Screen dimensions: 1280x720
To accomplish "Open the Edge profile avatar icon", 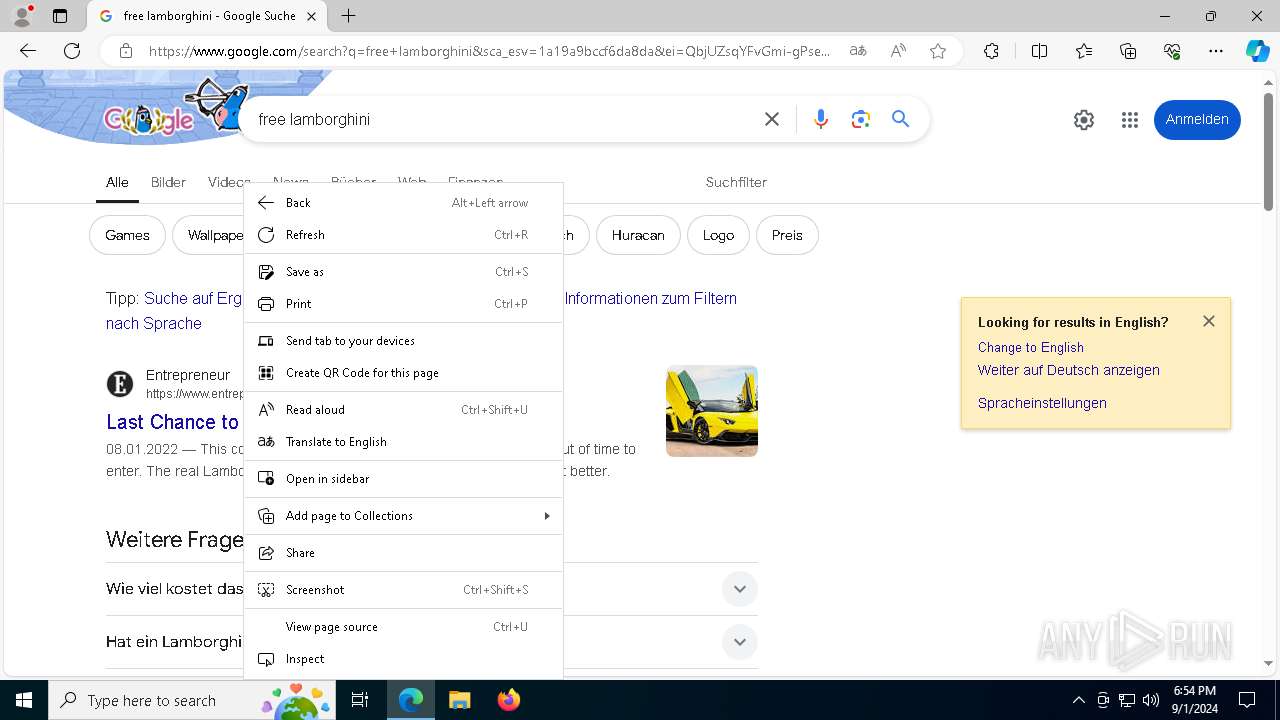I will tap(22, 16).
